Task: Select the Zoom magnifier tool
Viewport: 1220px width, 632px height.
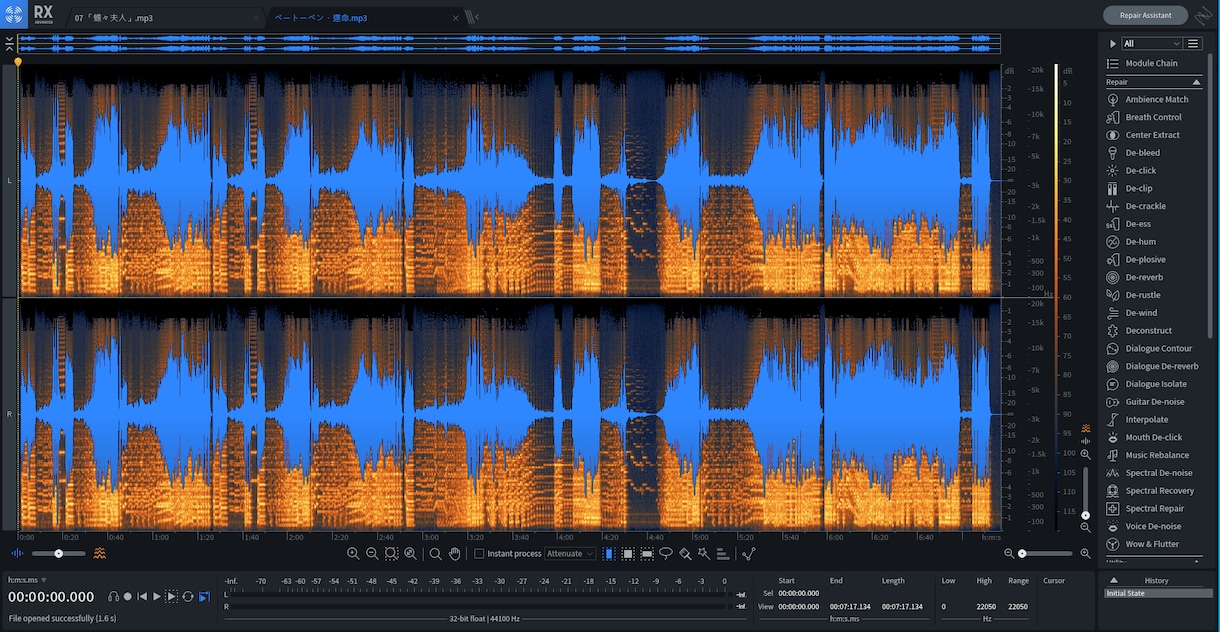Action: pos(435,554)
